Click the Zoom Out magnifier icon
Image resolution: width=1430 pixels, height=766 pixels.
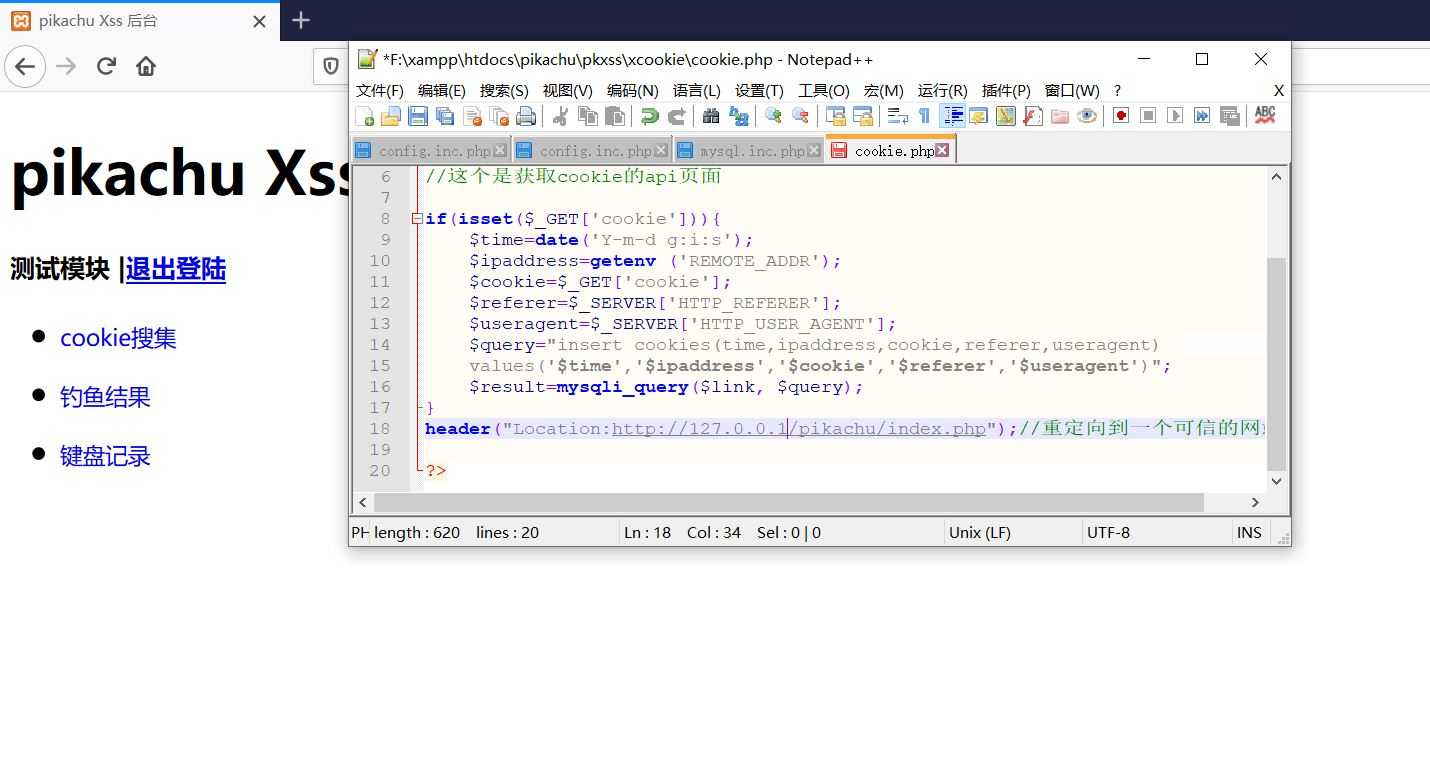800,116
